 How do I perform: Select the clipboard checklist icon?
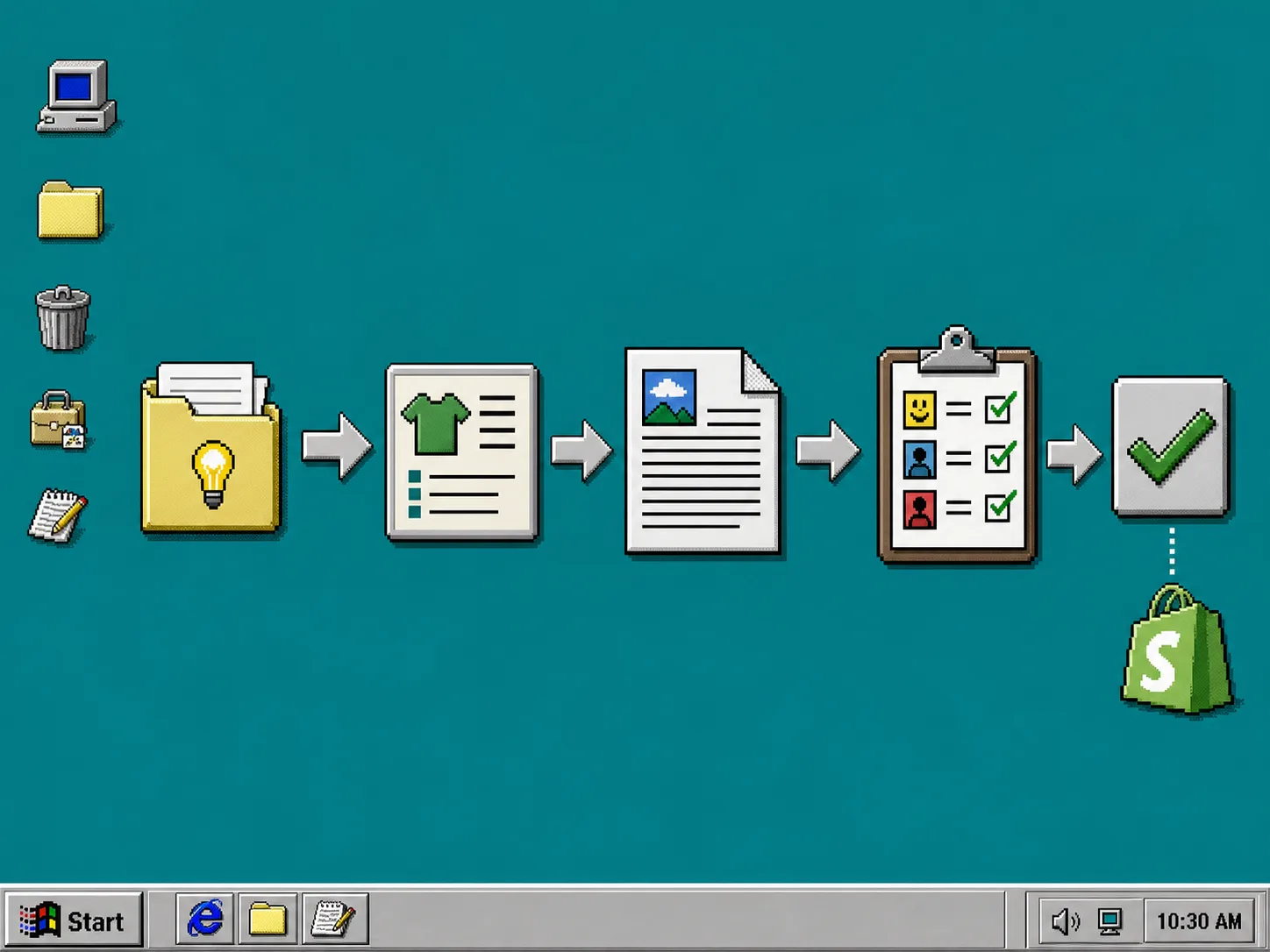coord(958,444)
